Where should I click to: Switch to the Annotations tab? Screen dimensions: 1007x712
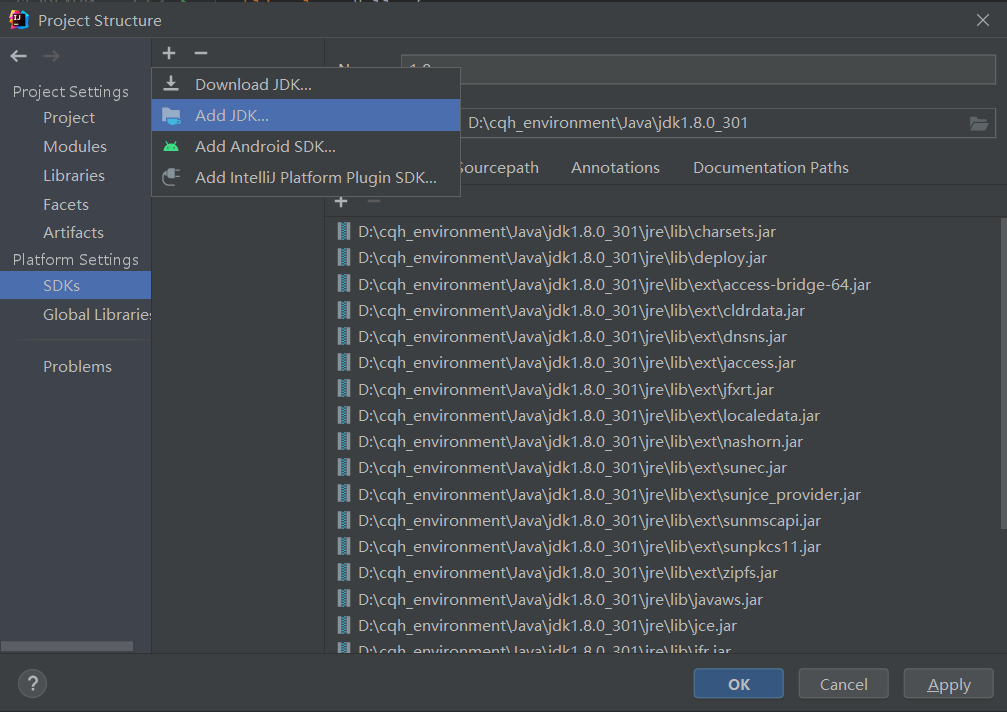point(615,168)
